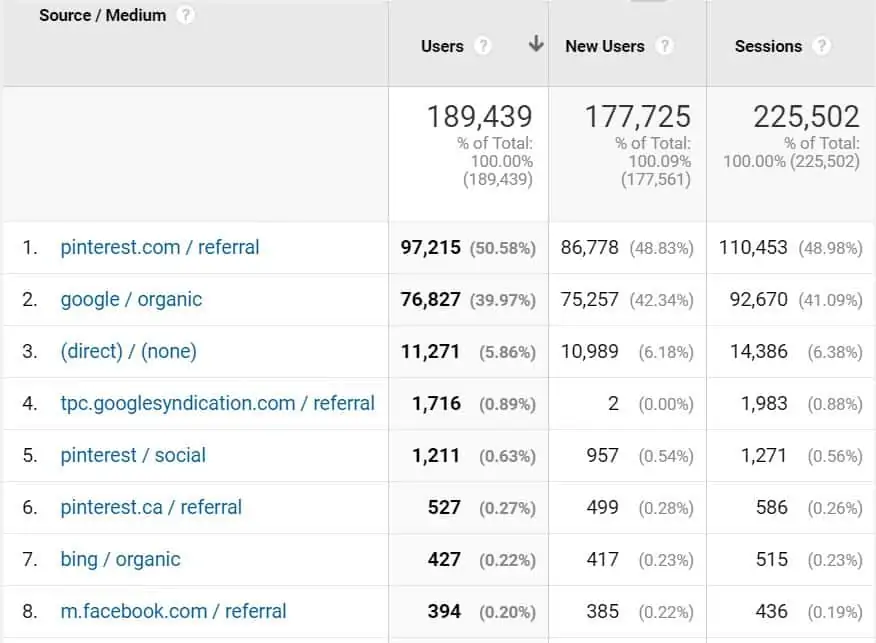Select users value 97,215 for pinterest.com
This screenshot has width=876, height=643.
click(x=431, y=247)
